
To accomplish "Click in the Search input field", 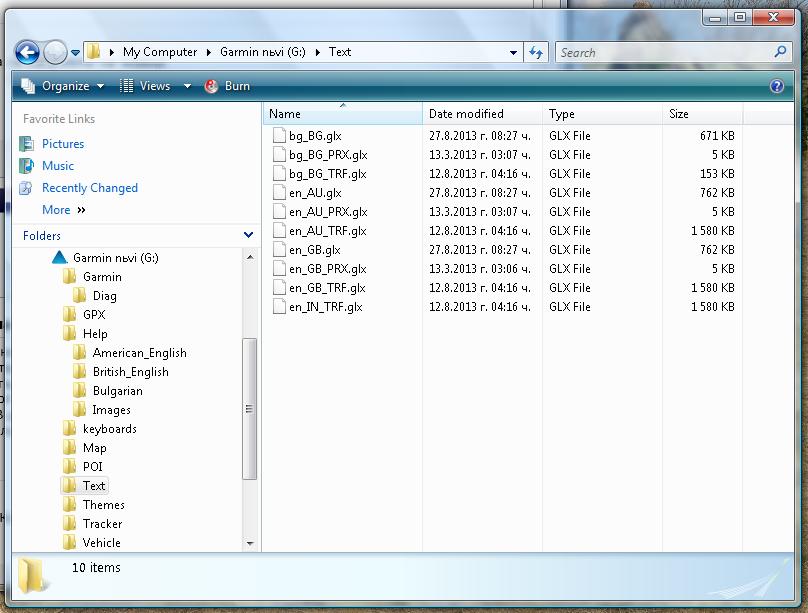I will (660, 52).
